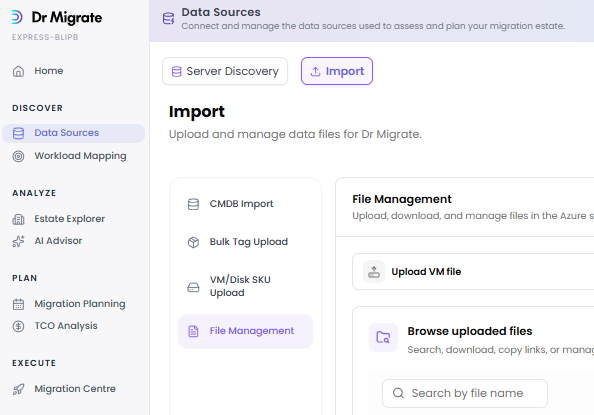Viewport: 594px width, 415px height.
Task: Click the Browse uploaded files folder icon
Action: pyautogui.click(x=383, y=337)
